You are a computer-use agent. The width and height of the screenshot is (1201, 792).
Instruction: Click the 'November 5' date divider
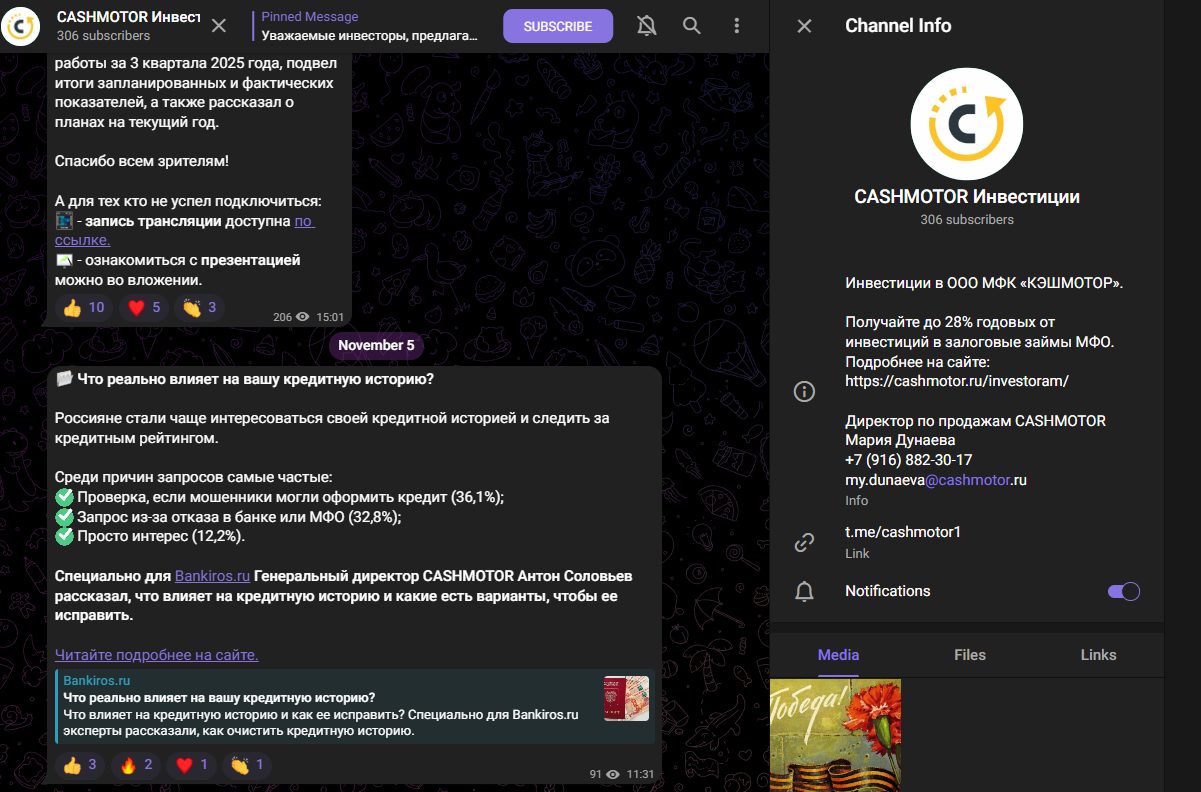click(x=376, y=345)
